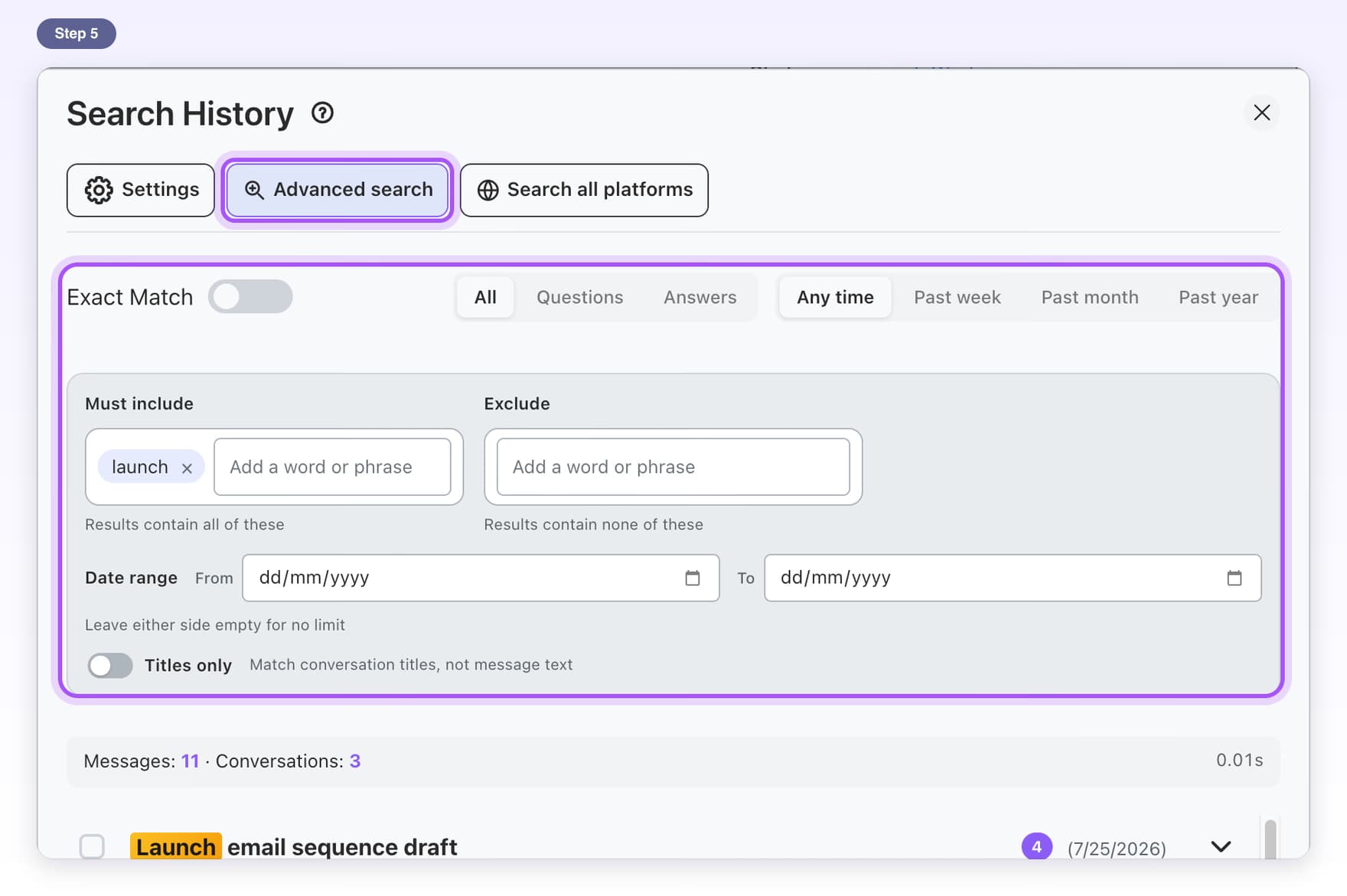Click the (7/25/2026) date text

1117,848
